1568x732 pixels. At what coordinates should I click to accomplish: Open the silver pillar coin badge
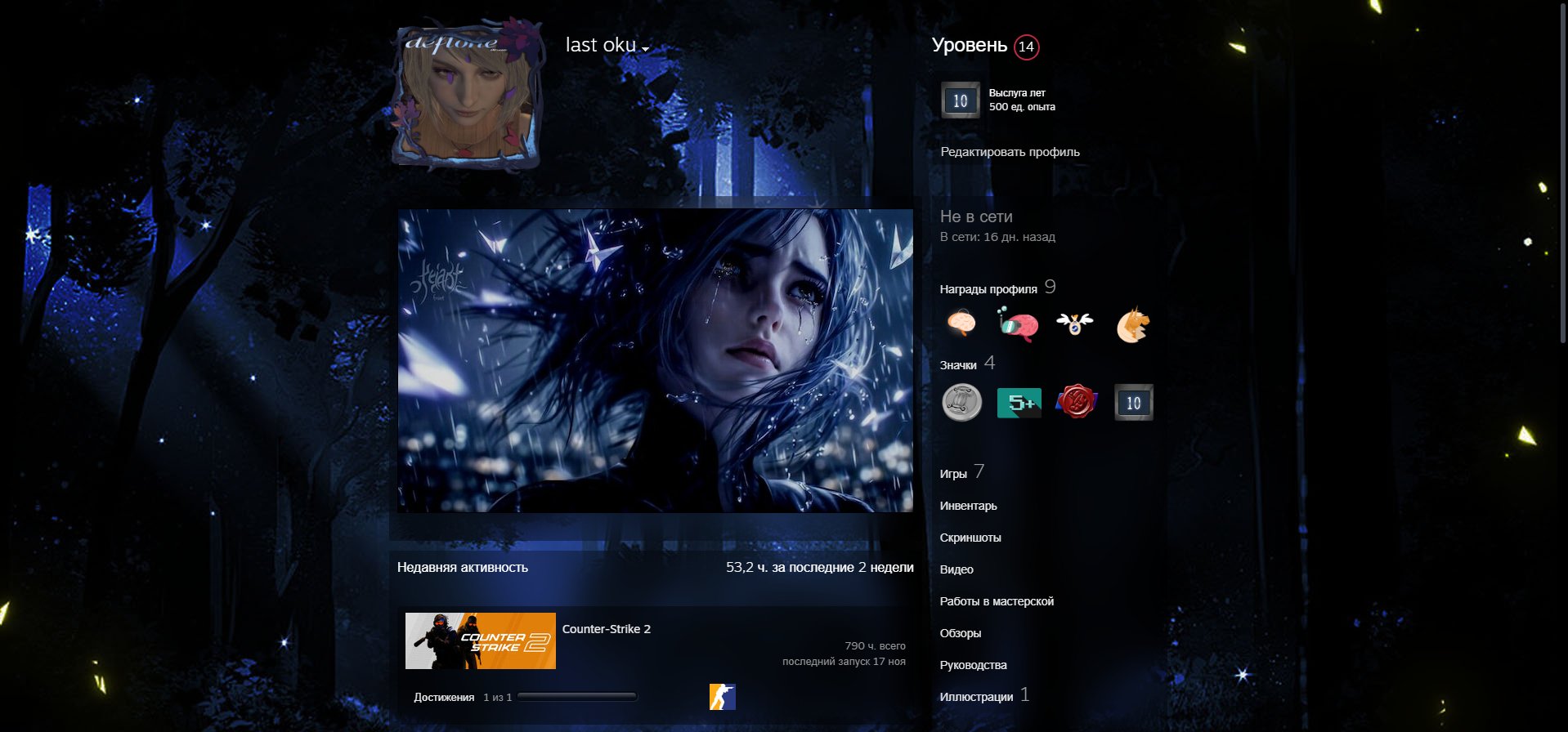coord(961,403)
